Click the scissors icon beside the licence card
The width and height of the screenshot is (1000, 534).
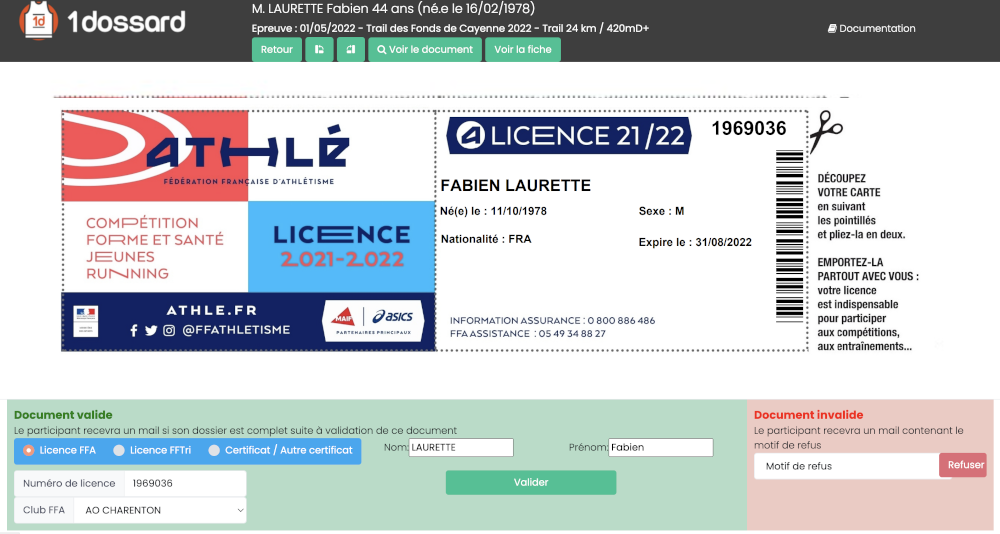point(825,131)
